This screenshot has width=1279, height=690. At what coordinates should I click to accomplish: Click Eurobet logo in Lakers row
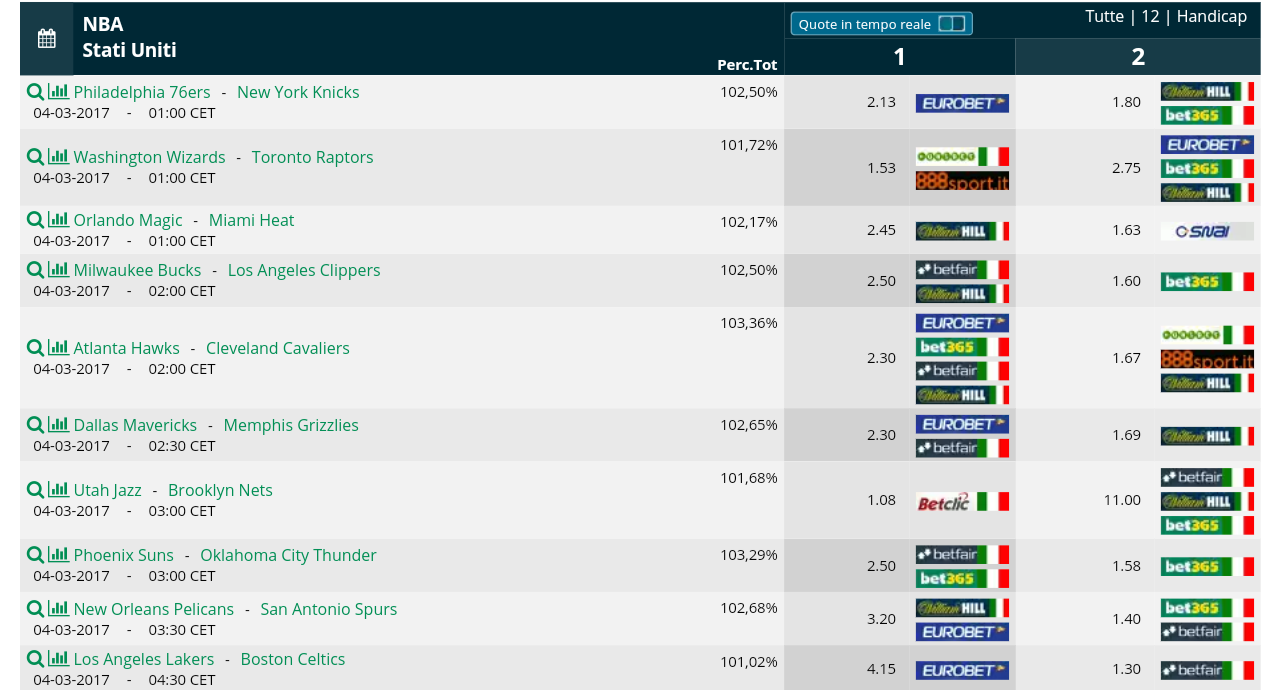pos(962,670)
